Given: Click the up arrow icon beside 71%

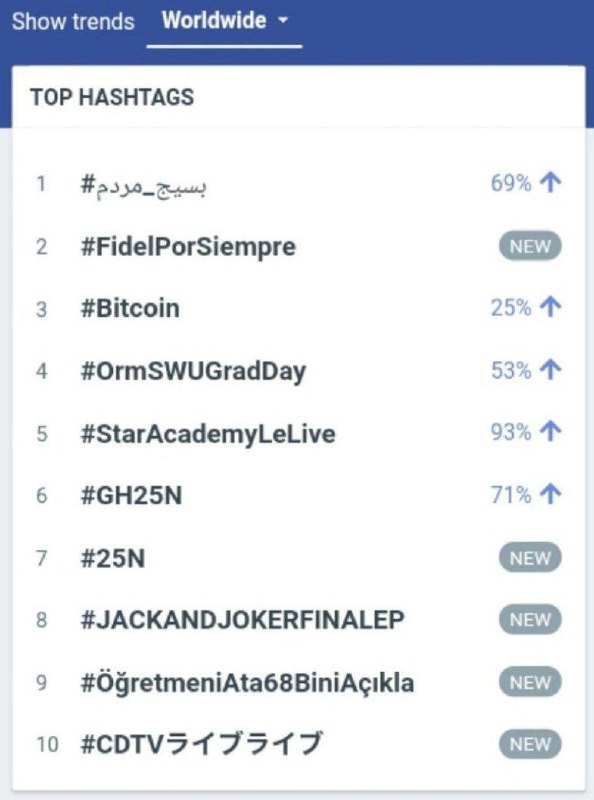Looking at the screenshot, I should 551,494.
